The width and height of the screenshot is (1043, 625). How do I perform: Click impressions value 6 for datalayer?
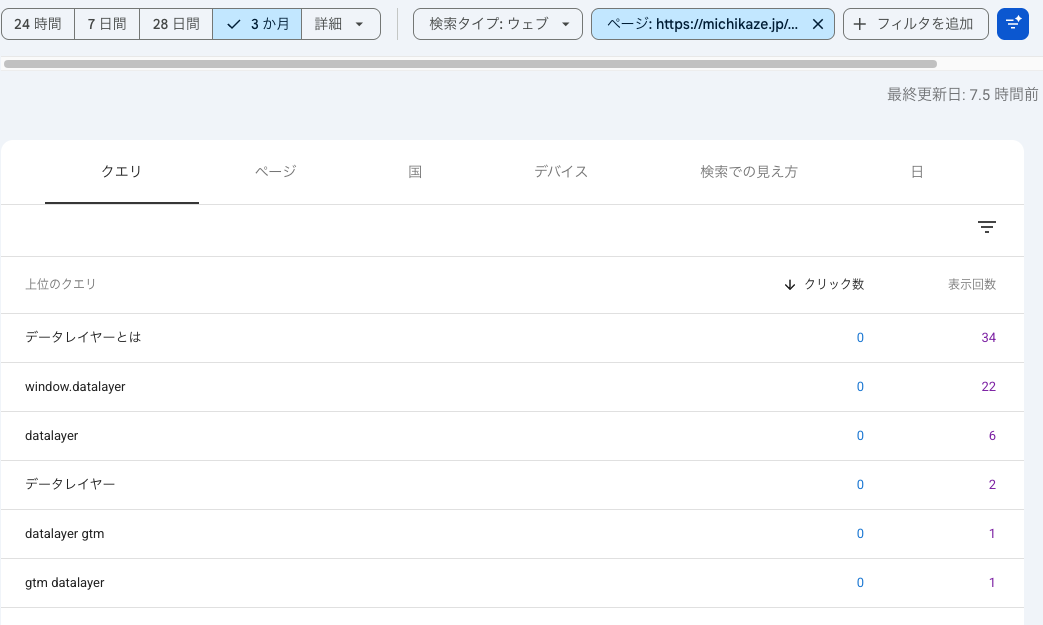[992, 436]
